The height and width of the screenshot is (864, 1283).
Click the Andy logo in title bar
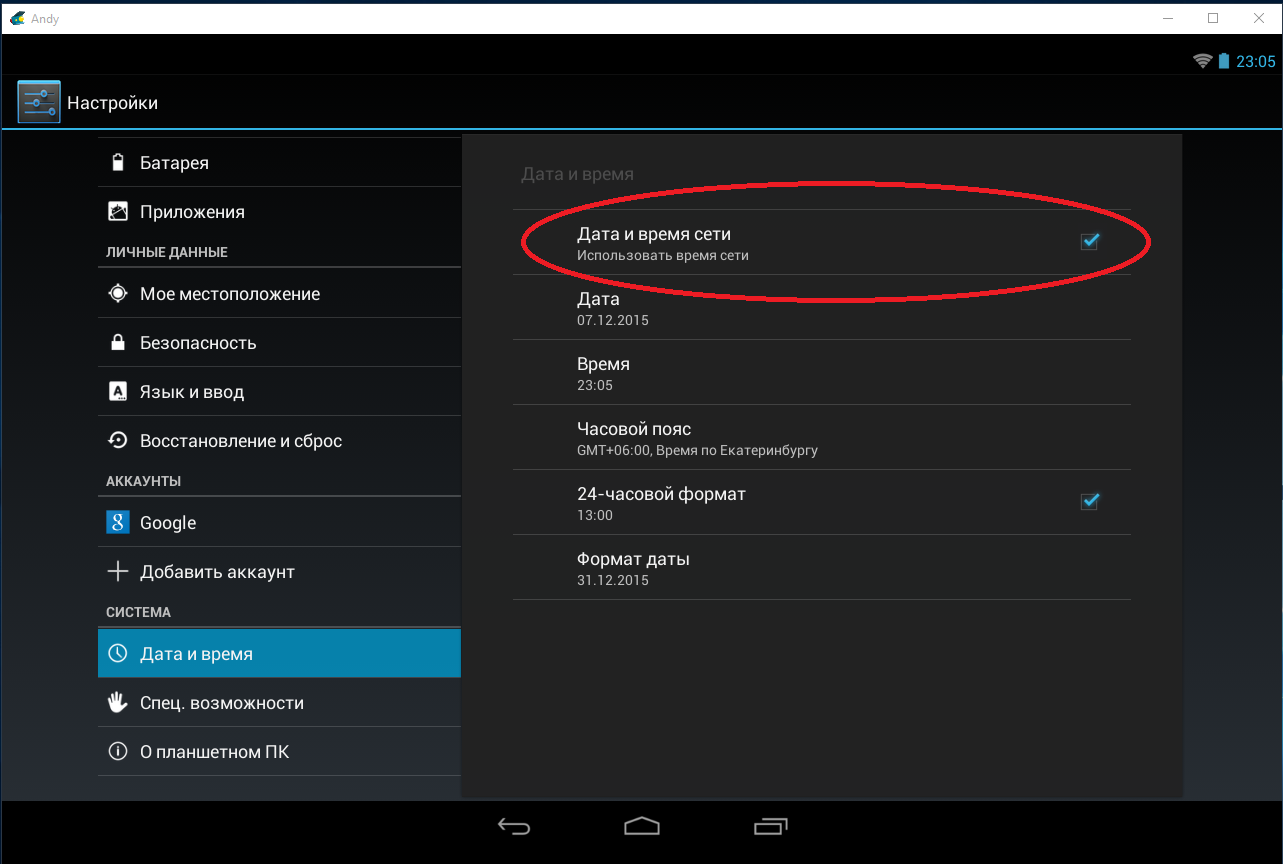[17, 18]
